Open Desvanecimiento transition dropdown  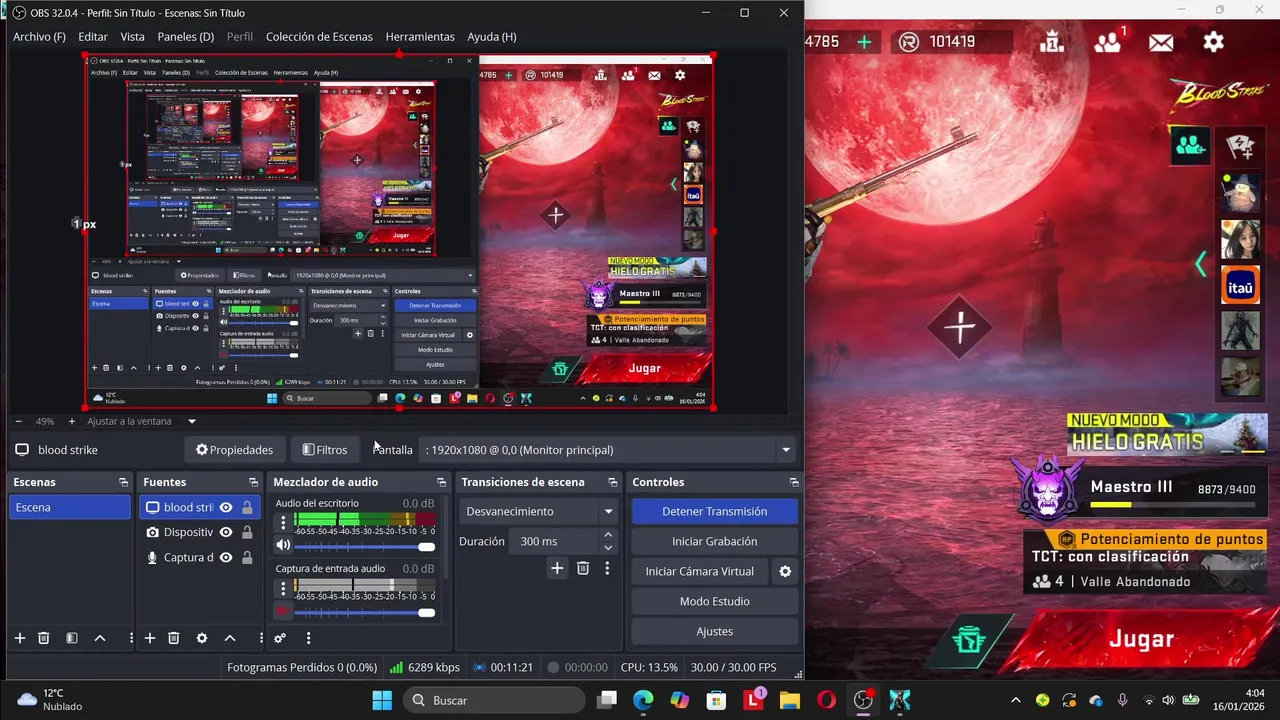(538, 511)
